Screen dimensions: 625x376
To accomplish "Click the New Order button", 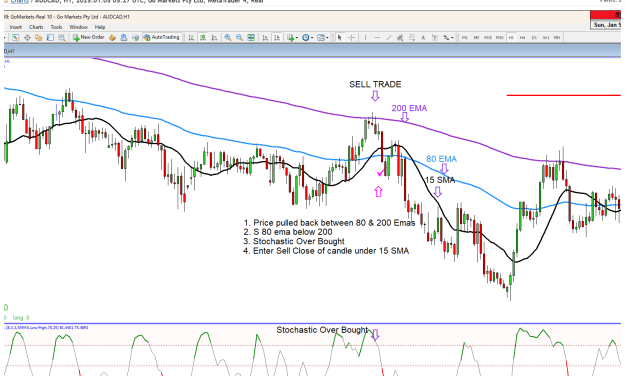I will point(88,37).
